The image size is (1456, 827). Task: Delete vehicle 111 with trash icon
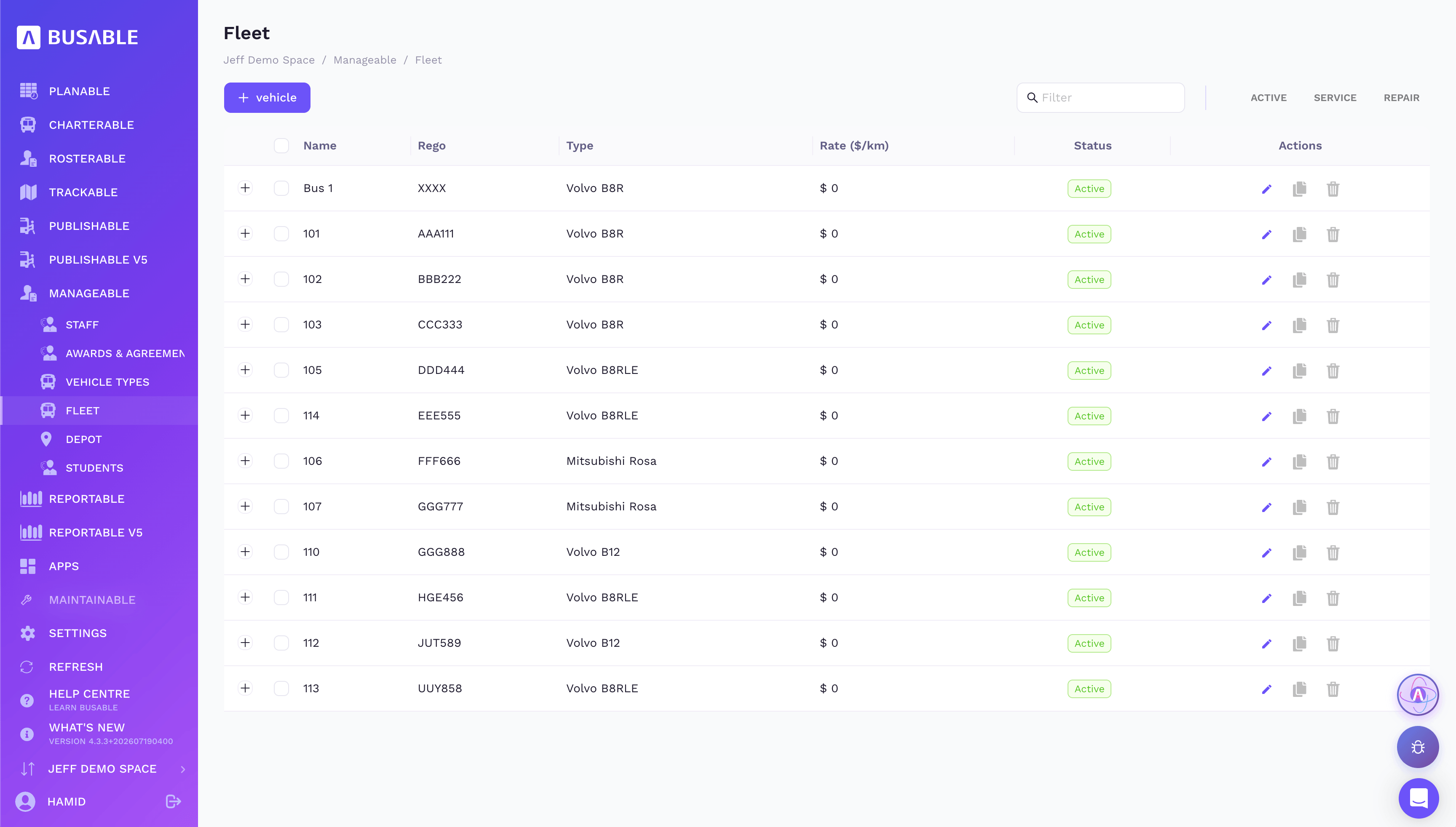(x=1333, y=598)
